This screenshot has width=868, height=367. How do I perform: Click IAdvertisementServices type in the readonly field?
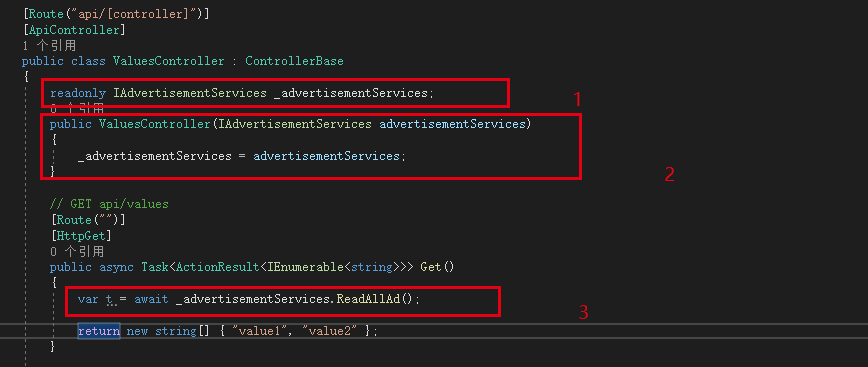pos(190,93)
